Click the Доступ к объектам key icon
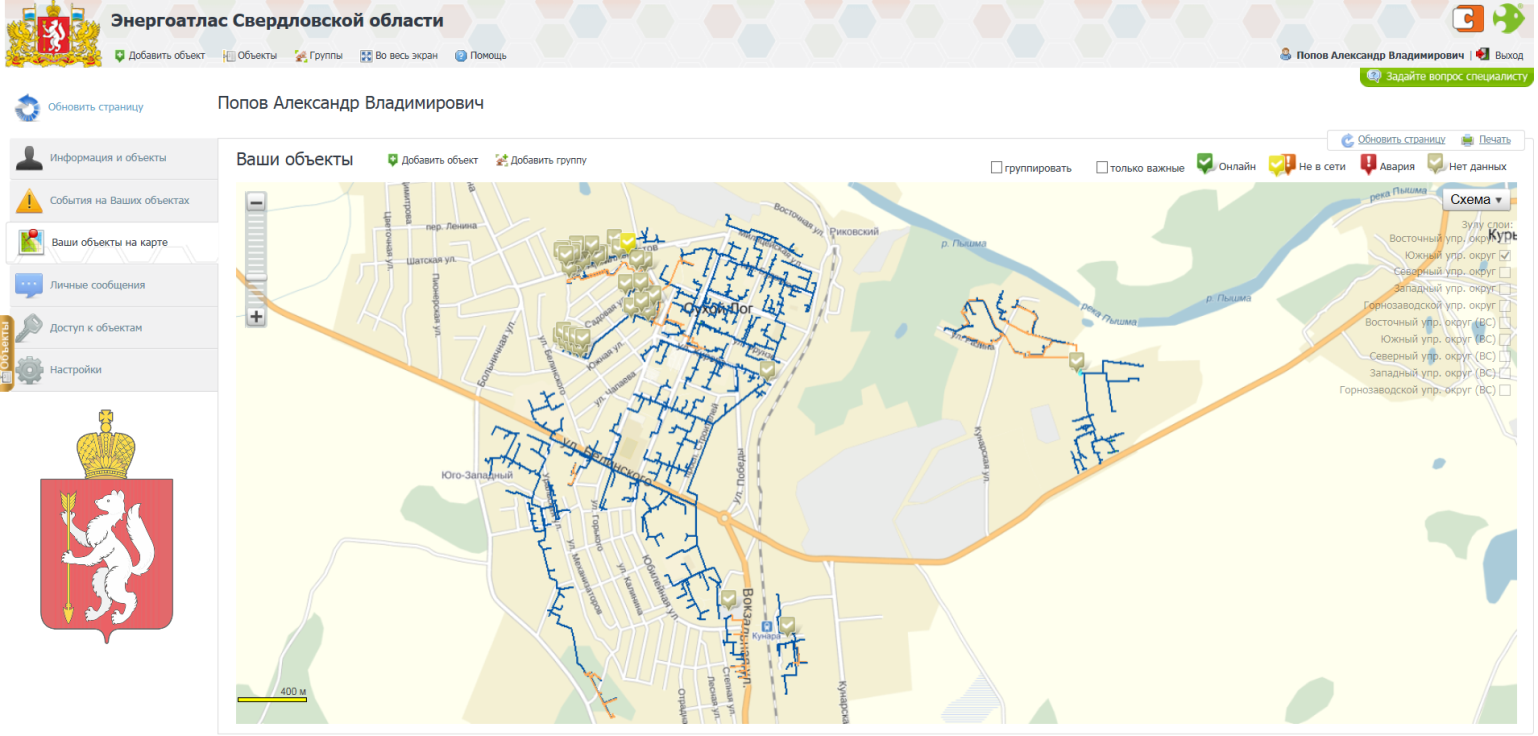 pyautogui.click(x=30, y=327)
